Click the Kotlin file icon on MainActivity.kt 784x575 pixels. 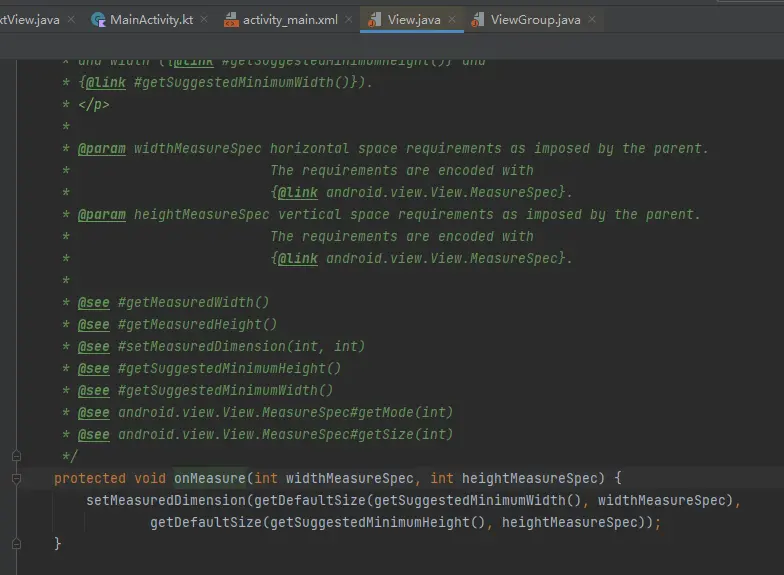tap(98, 20)
